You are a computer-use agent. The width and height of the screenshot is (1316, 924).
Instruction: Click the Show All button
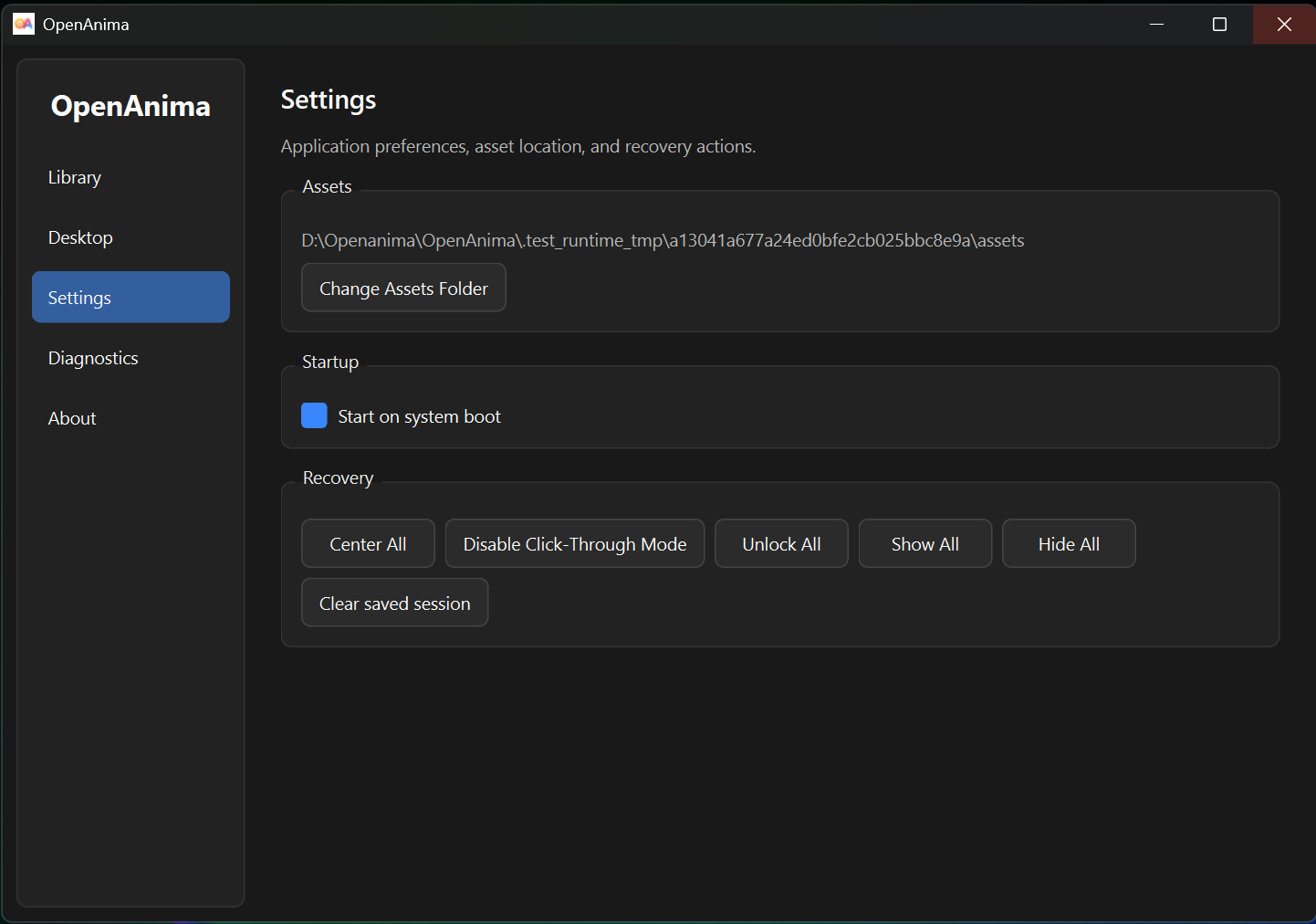point(925,543)
